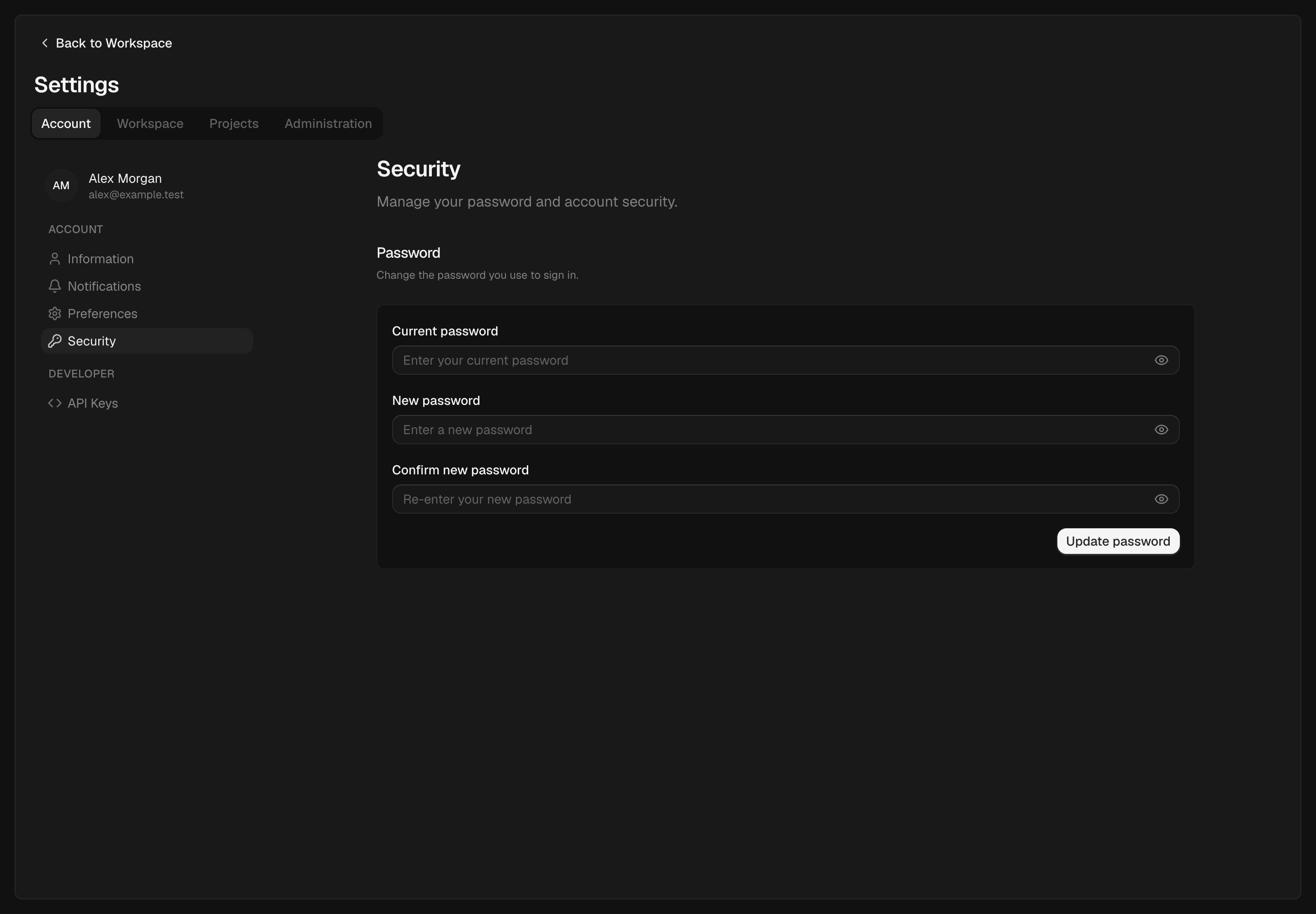Viewport: 1316px width, 914px height.
Task: Toggle visibility of the confirm new password field
Action: click(x=1161, y=499)
